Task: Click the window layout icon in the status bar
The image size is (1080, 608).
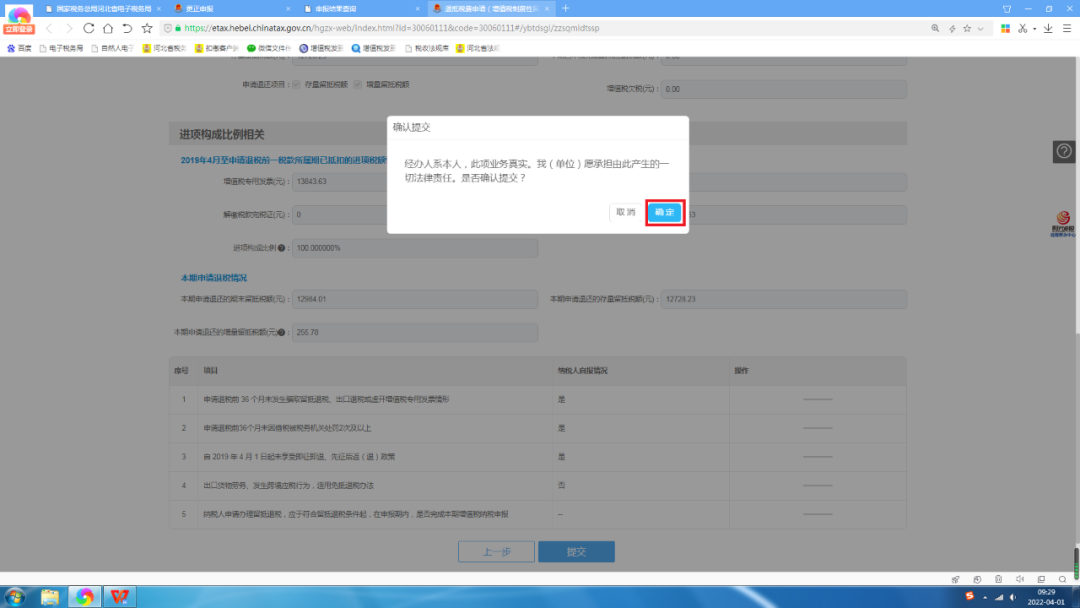Action: point(1041,580)
